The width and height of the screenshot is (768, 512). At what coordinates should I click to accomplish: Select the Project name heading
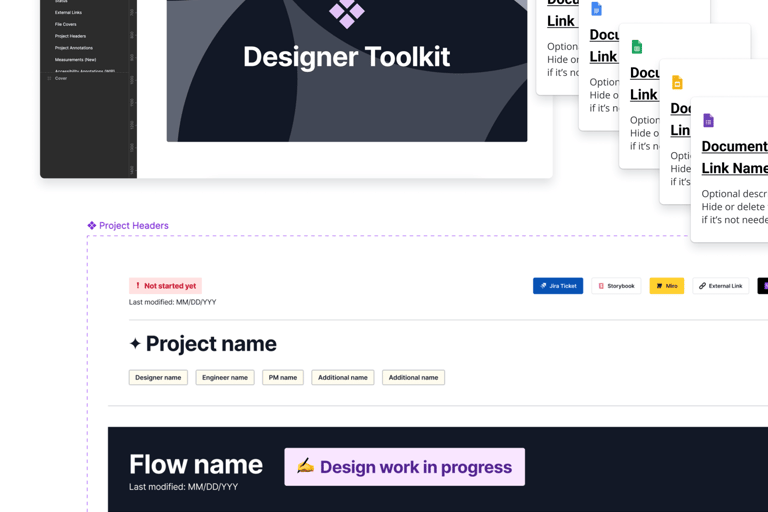click(x=211, y=343)
